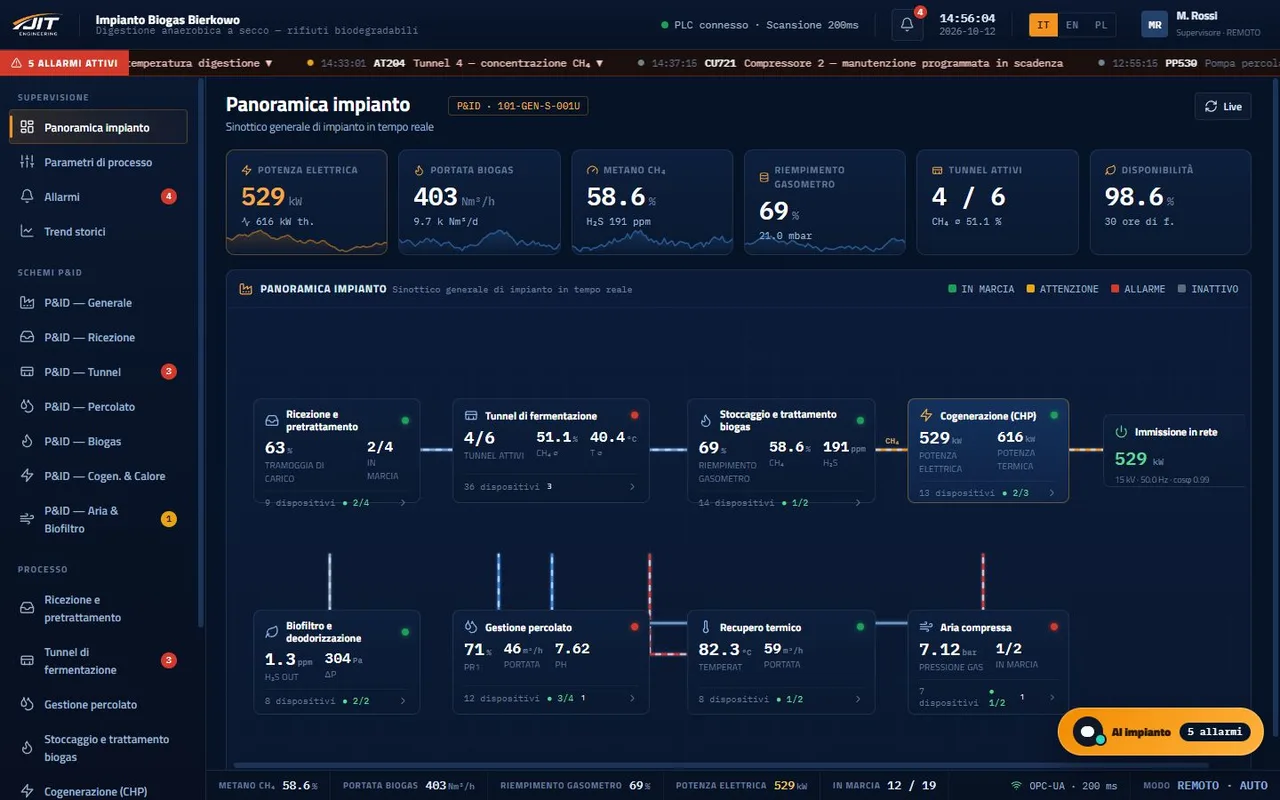
Task: Click the Portata biogas flame icon
Action: (420, 170)
